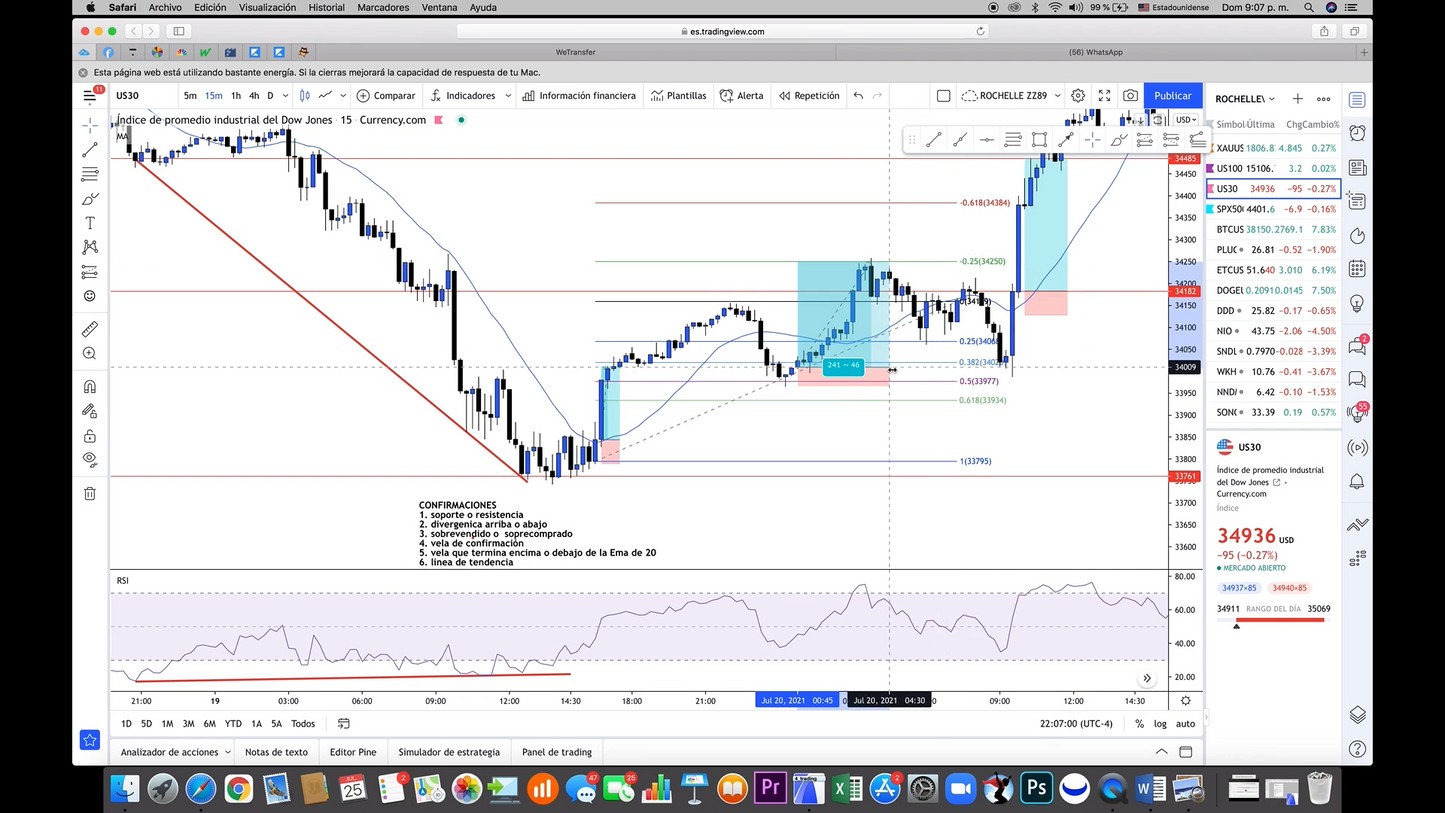Open notifications bell in right sidebar

[1357, 482]
